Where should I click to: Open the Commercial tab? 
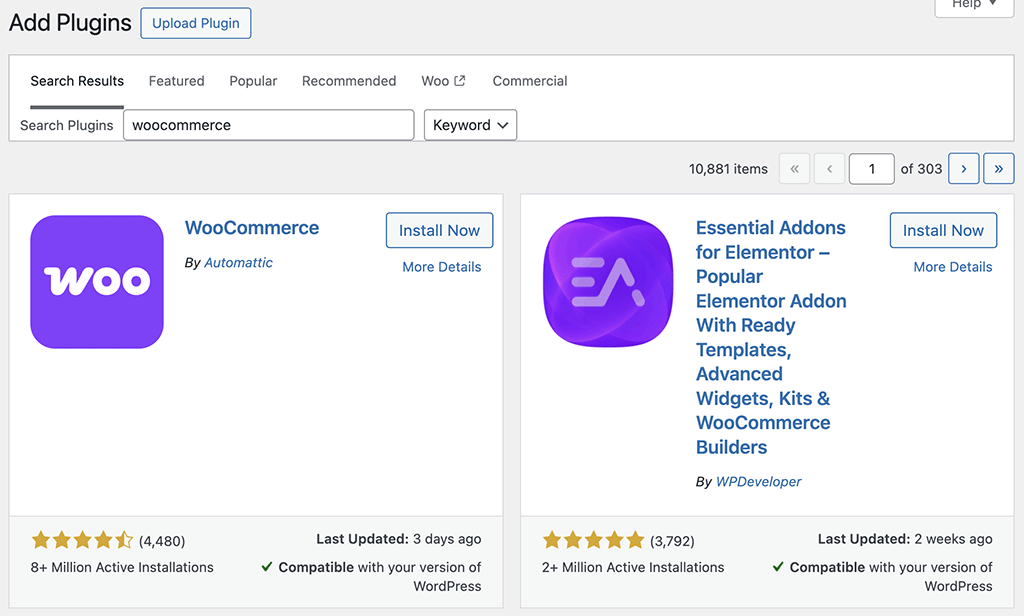click(x=530, y=81)
